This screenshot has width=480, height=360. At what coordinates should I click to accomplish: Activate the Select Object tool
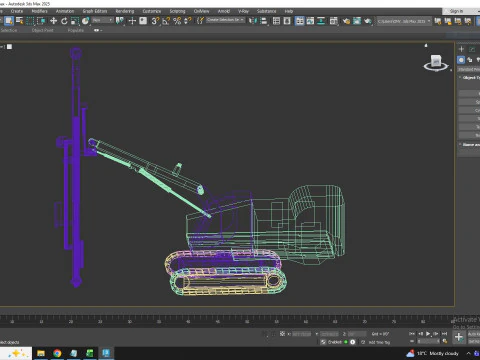coord(9,21)
